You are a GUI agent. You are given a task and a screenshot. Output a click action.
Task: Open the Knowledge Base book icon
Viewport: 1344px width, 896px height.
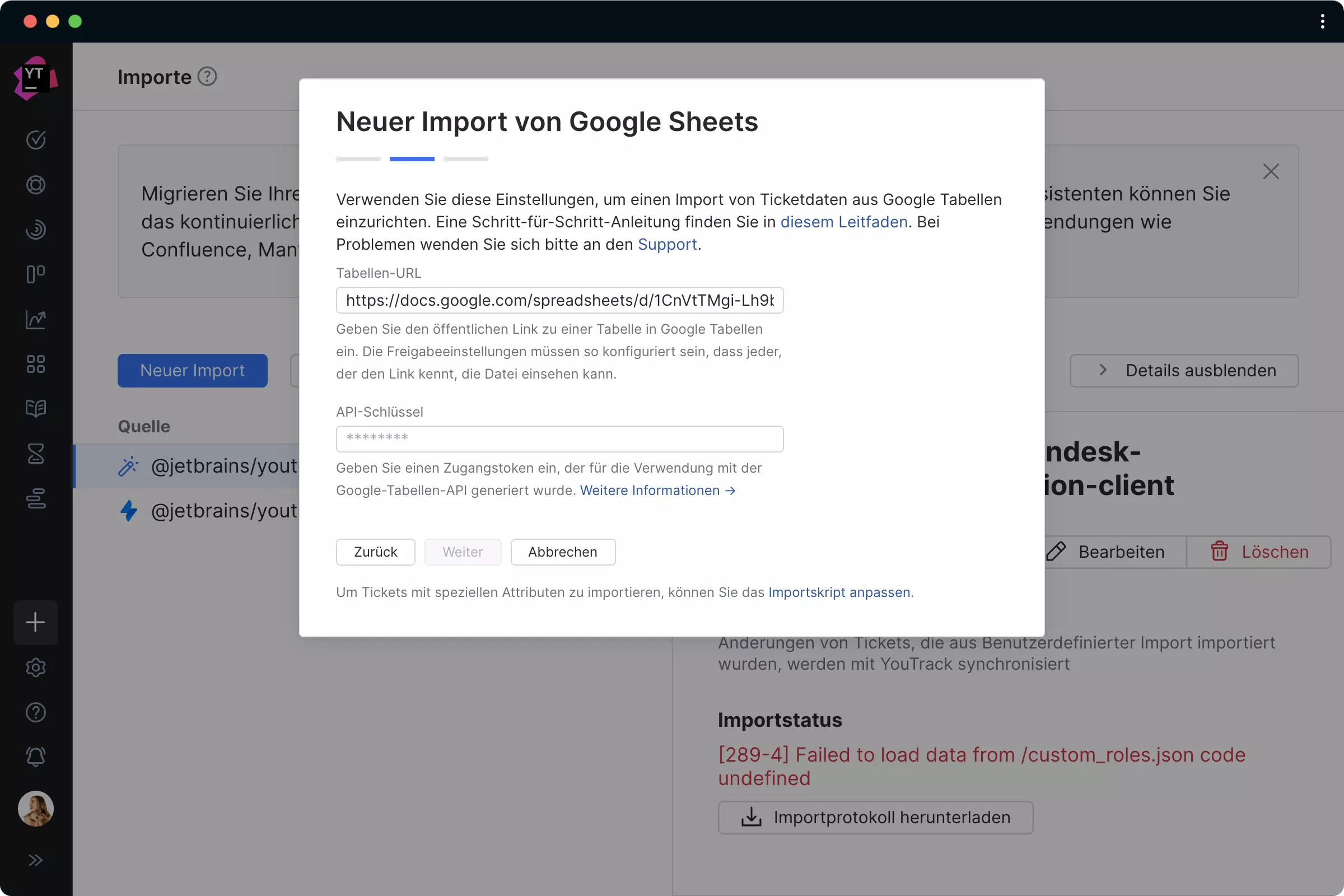35,409
